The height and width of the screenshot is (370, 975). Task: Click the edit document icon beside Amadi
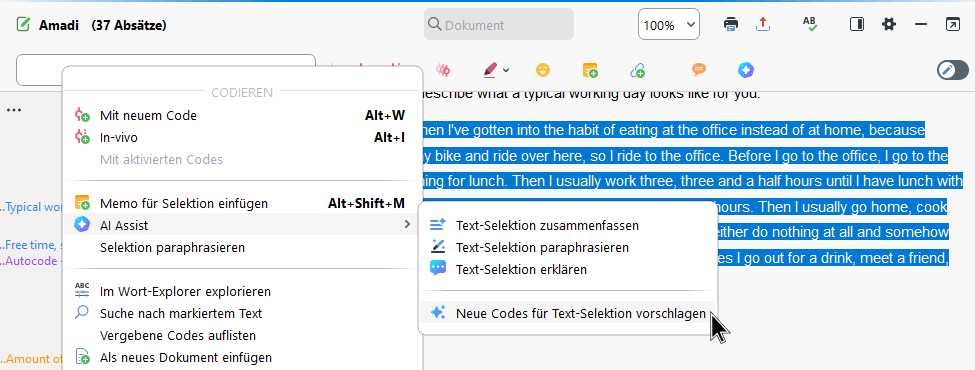coord(23,25)
